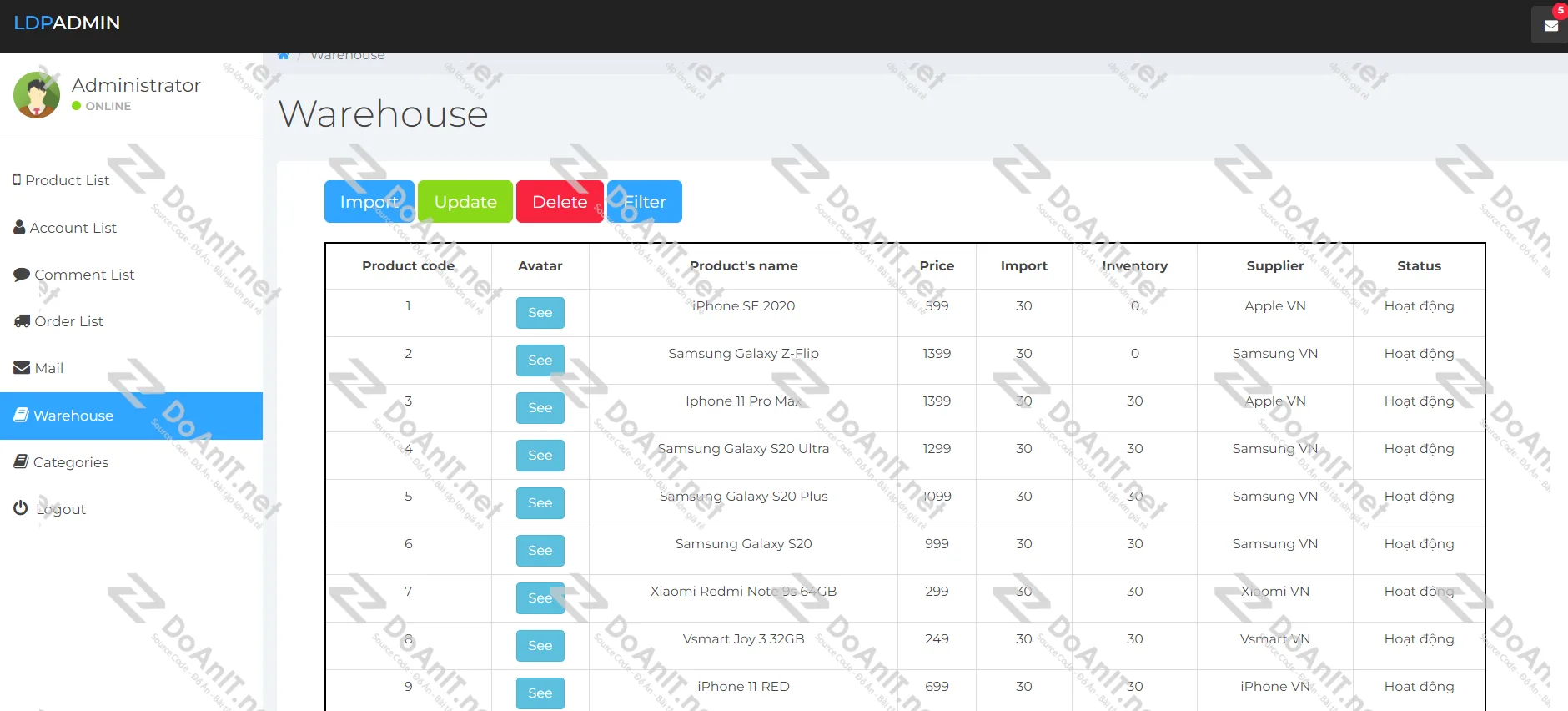Click See for Xiaomi Redmi Note row

[540, 598]
